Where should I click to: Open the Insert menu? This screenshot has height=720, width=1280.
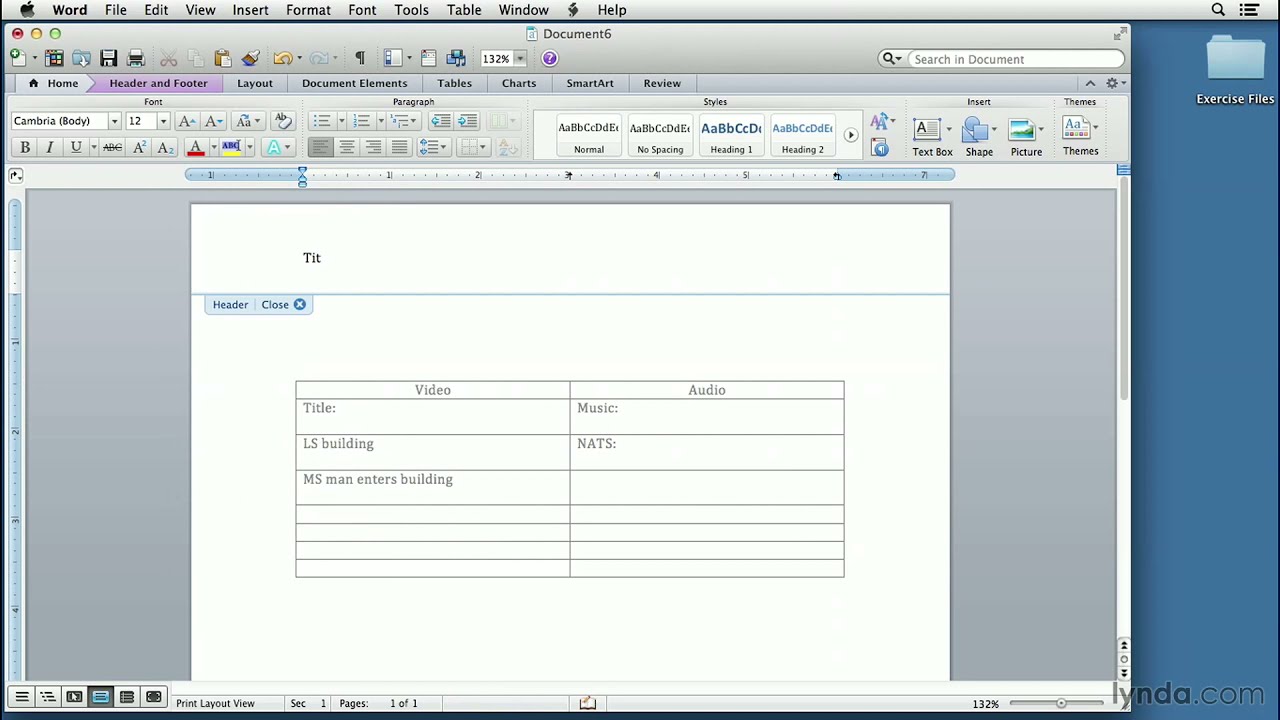pyautogui.click(x=250, y=10)
